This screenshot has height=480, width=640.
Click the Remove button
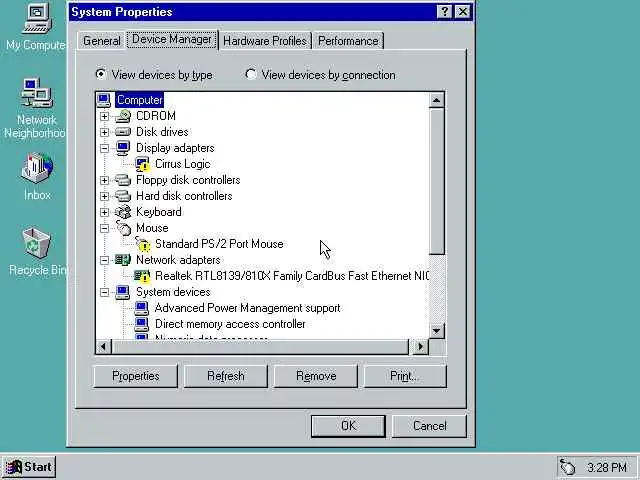coord(316,376)
